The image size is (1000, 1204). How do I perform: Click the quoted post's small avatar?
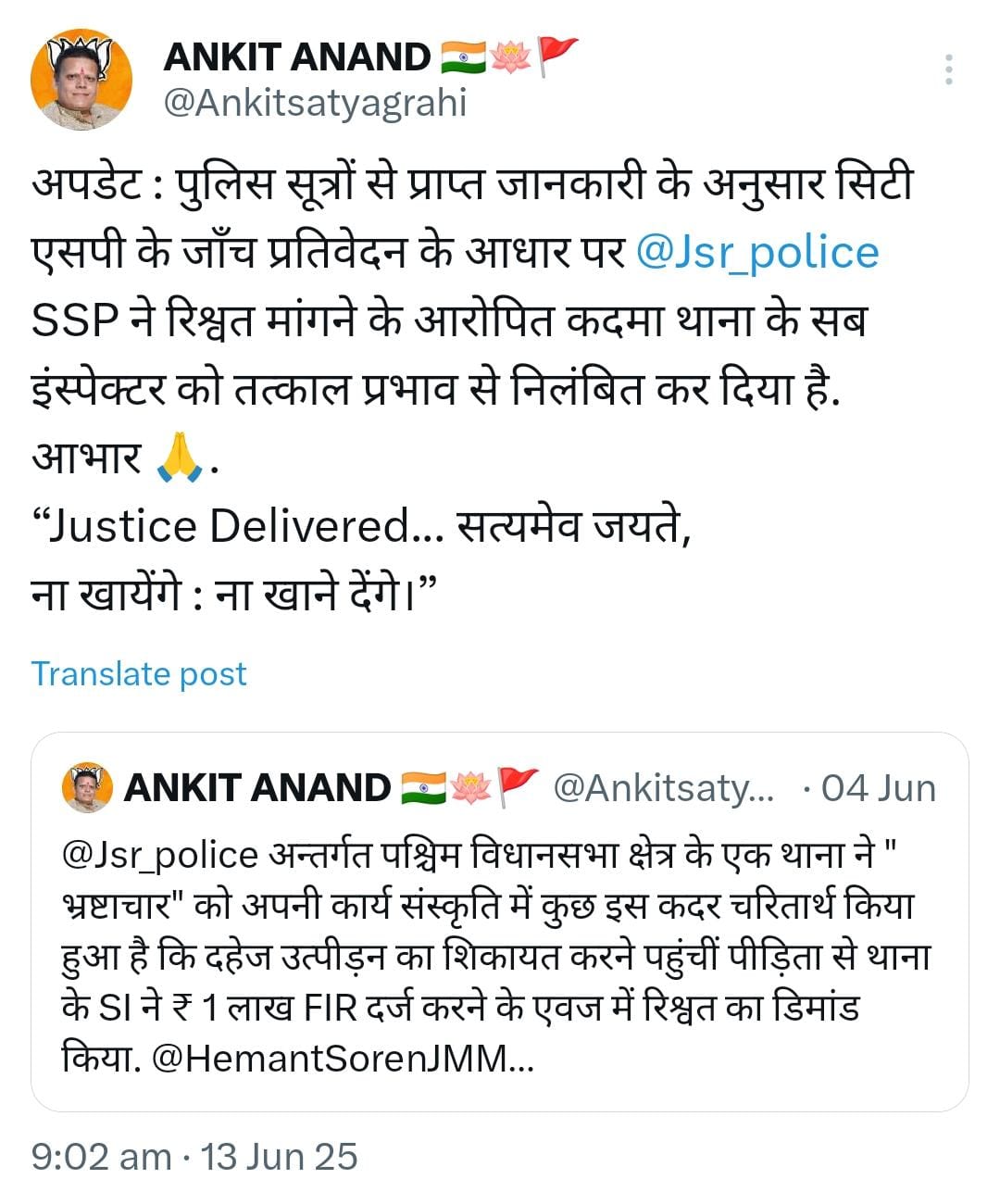click(87, 788)
